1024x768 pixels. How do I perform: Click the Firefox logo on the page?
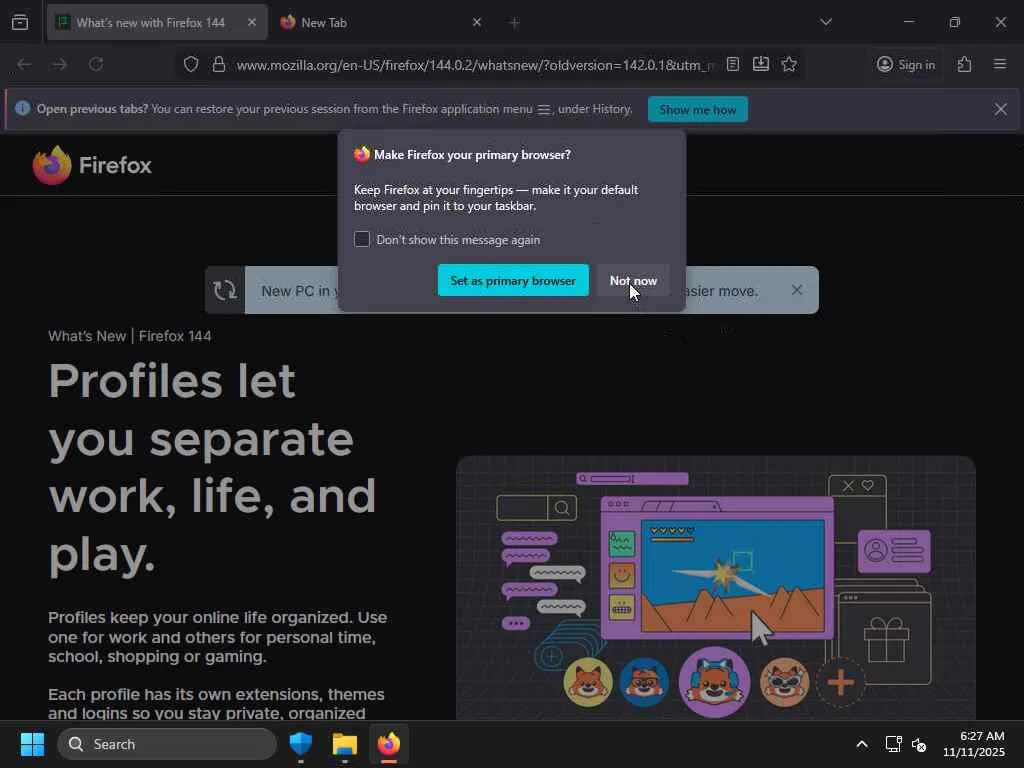pos(92,165)
